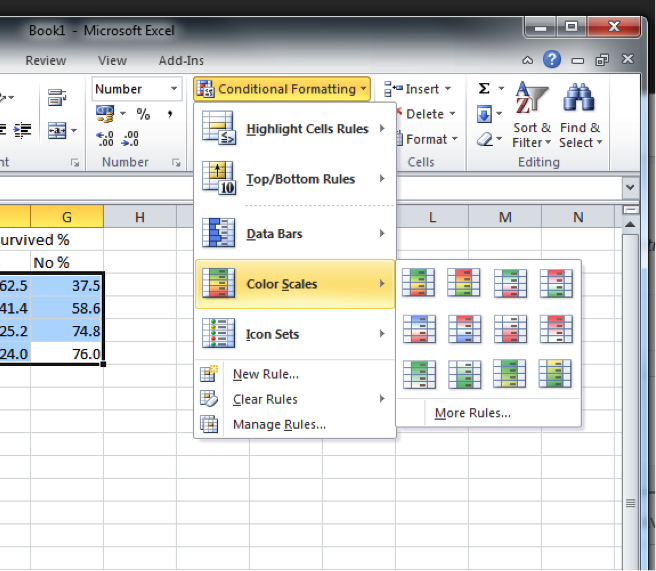The height and width of the screenshot is (571, 656).
Task: Click the Fill down-arrow icon
Action: pos(485,114)
